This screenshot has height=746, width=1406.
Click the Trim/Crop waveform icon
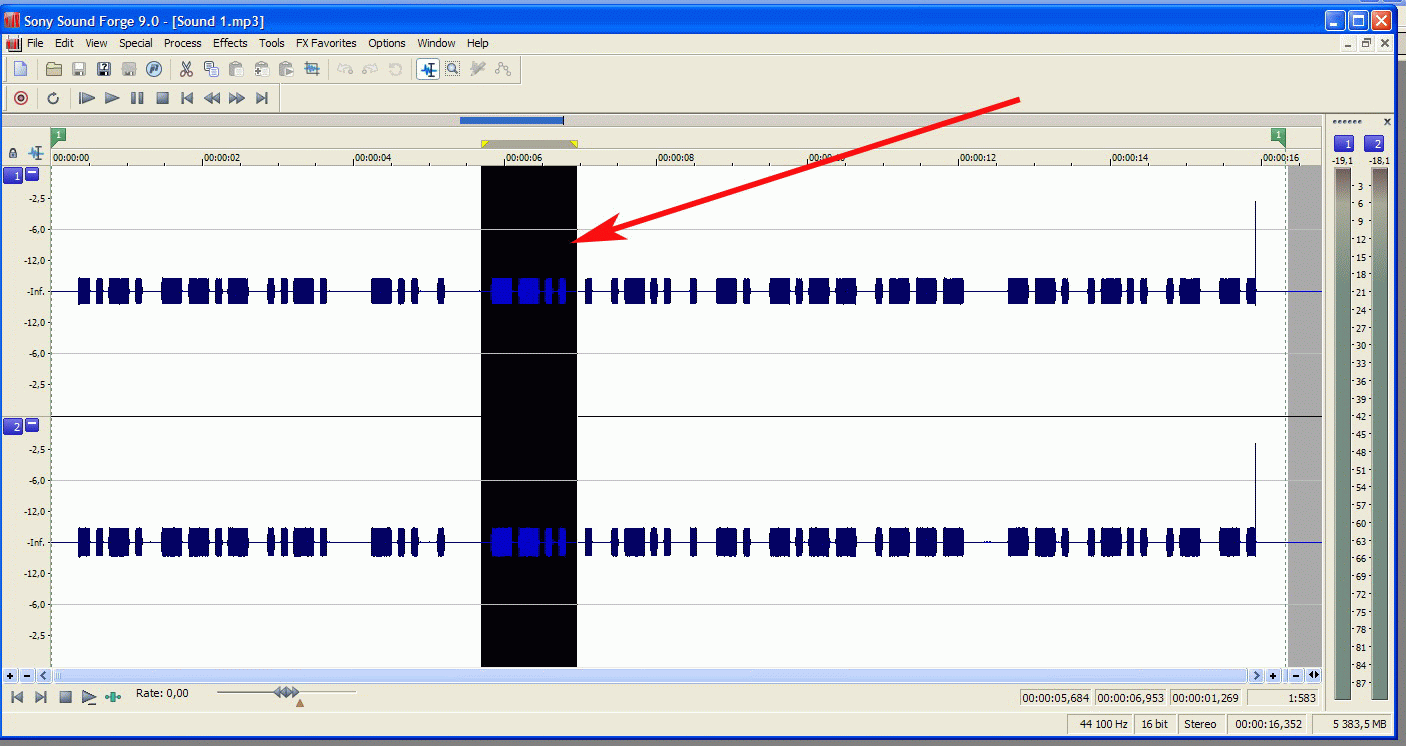tap(312, 69)
